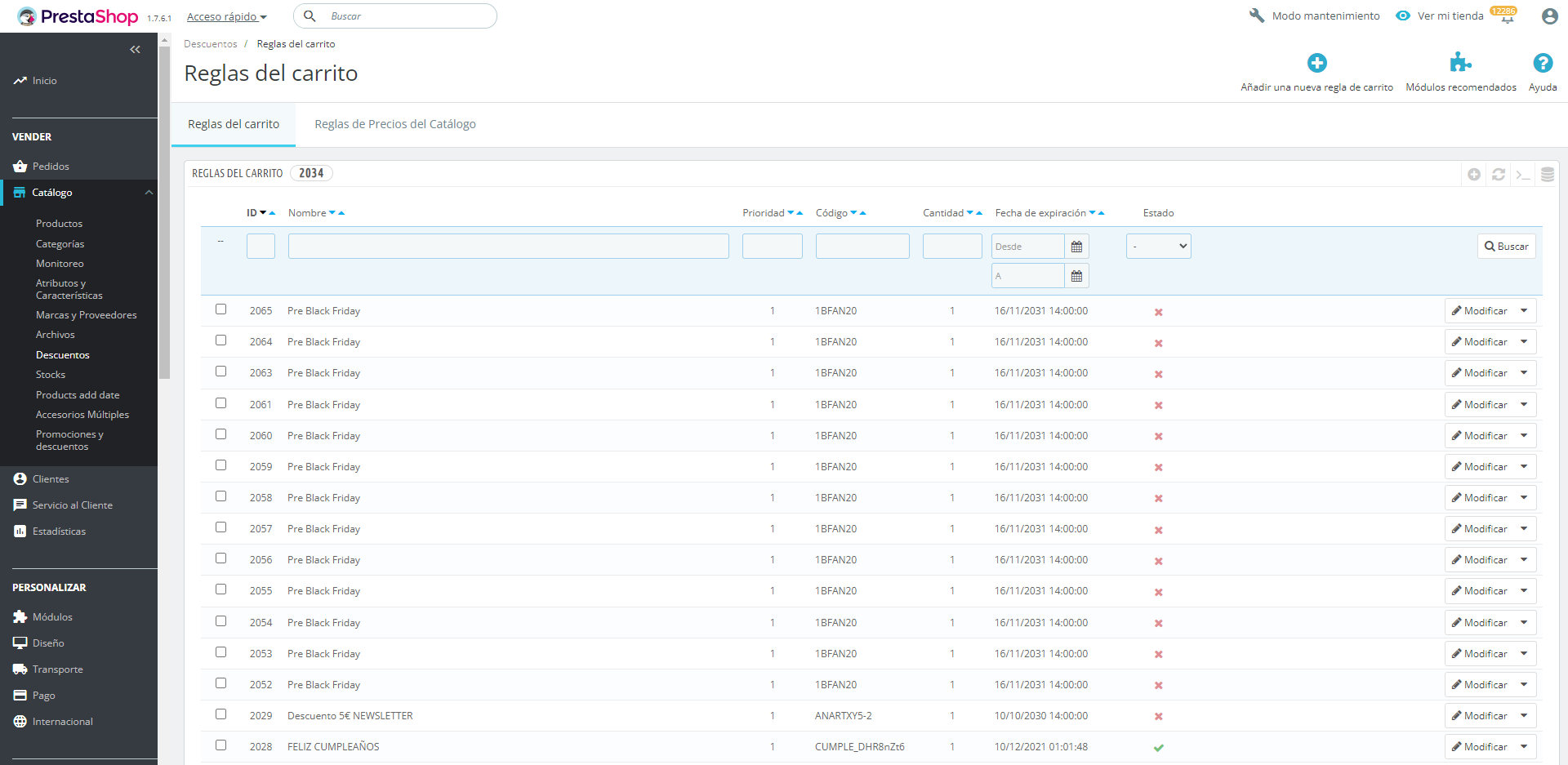Click the Código filter input field
This screenshot has width=1568, height=765.
(x=862, y=247)
